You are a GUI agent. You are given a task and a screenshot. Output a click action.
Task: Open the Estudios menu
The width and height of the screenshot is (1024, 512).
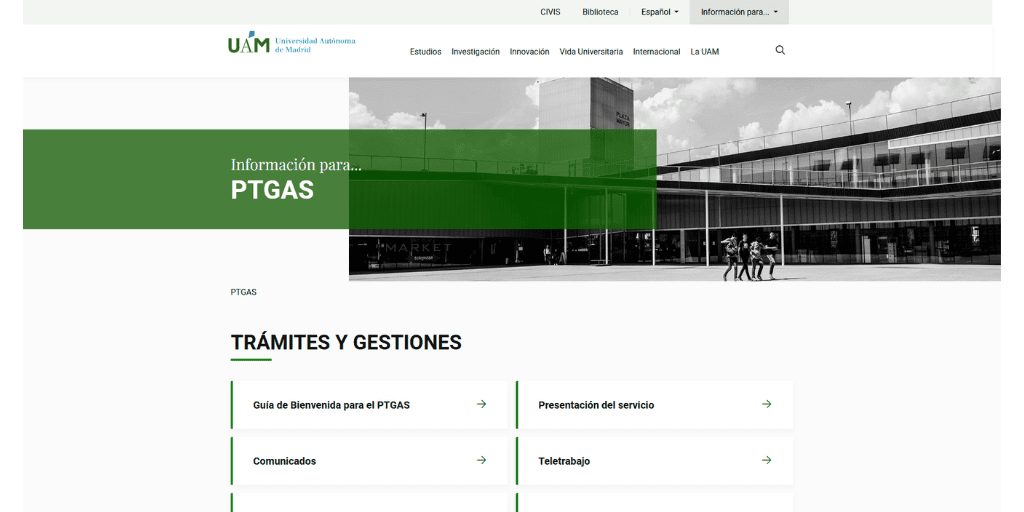[426, 52]
